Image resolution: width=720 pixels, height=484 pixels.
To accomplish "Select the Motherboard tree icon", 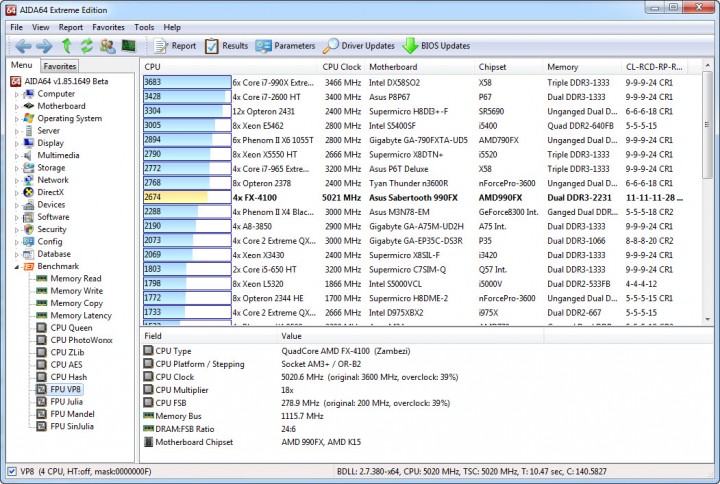I will coord(28,106).
